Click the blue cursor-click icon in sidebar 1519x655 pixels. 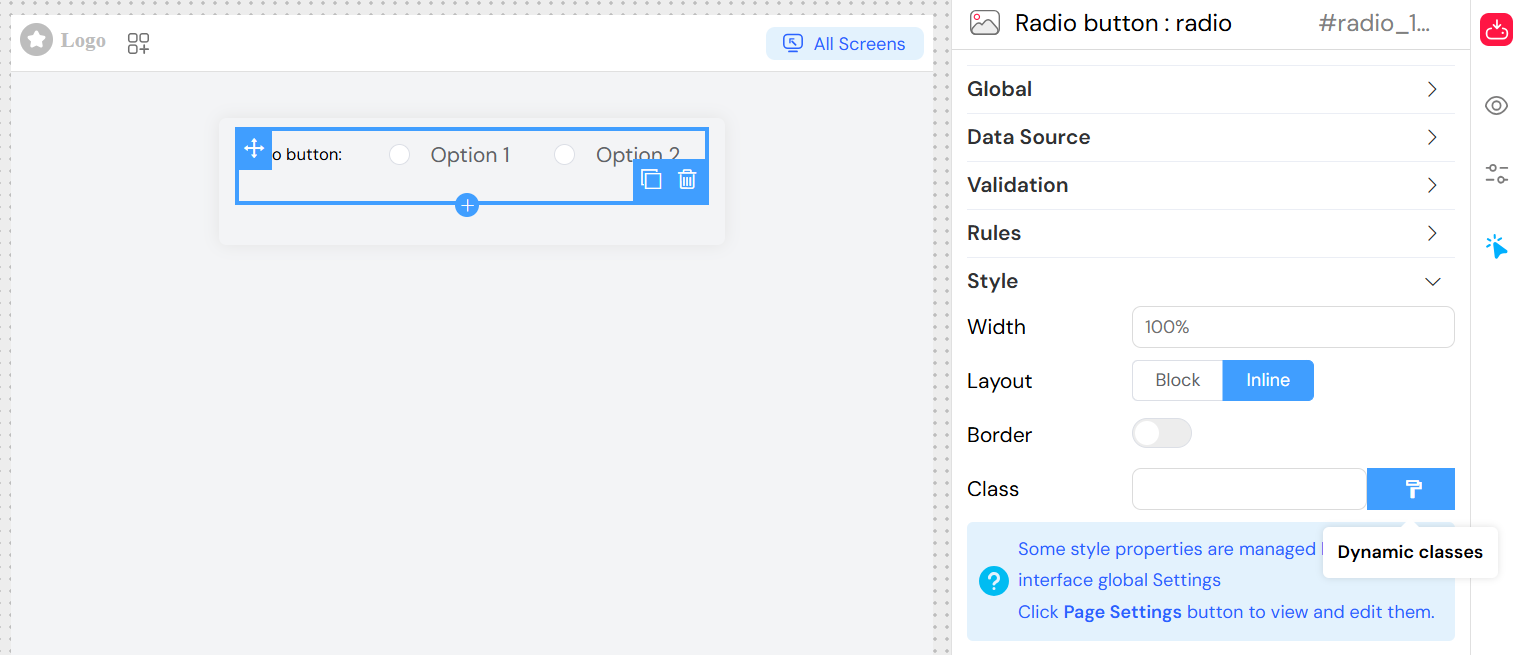click(x=1496, y=246)
